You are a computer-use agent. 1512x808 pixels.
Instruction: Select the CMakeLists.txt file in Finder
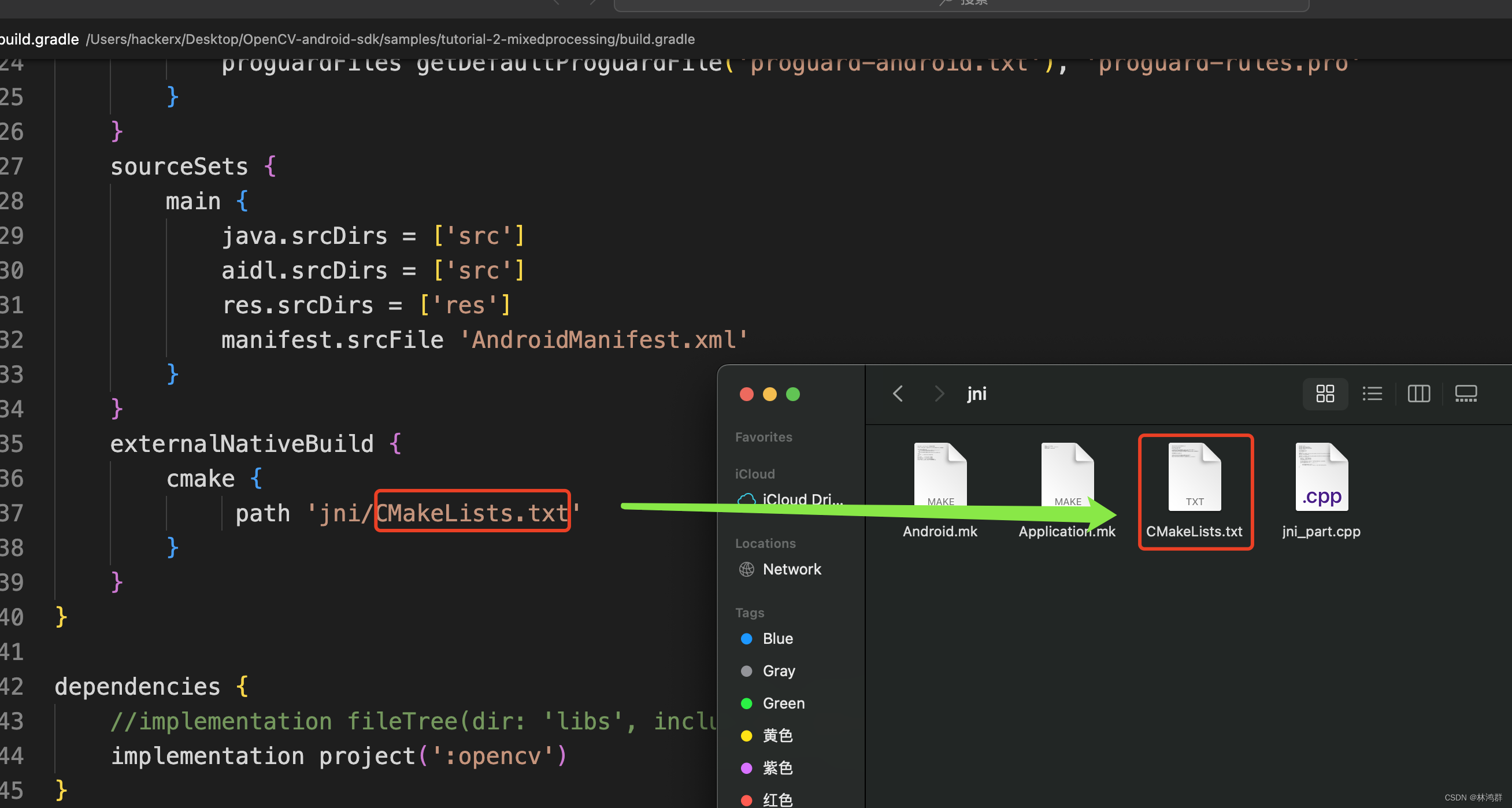[1195, 476]
